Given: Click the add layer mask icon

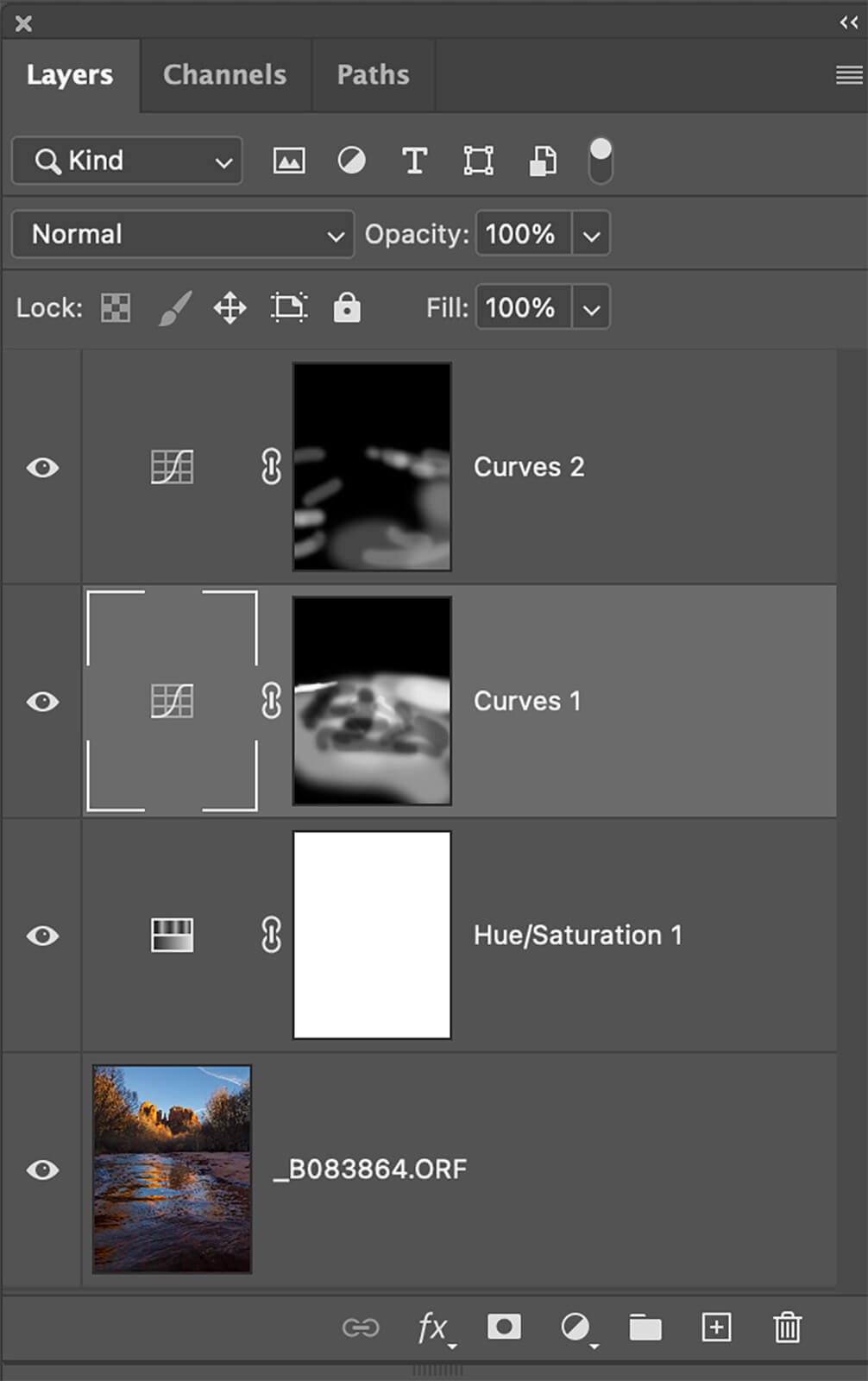Looking at the screenshot, I should [504, 1327].
